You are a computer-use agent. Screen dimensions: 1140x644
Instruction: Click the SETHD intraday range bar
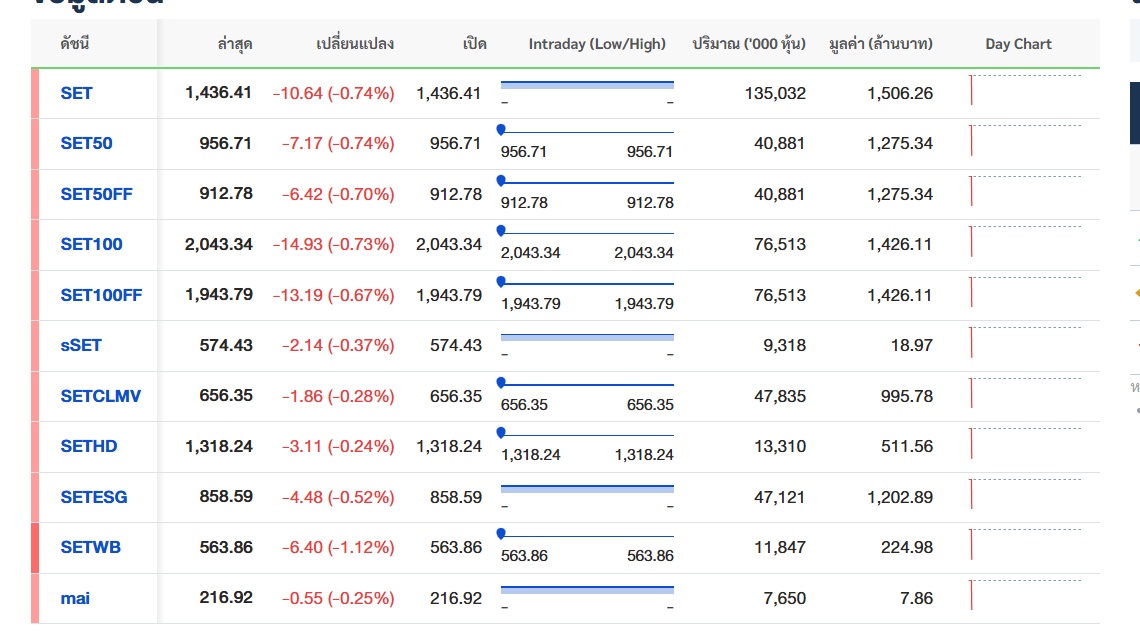[587, 434]
